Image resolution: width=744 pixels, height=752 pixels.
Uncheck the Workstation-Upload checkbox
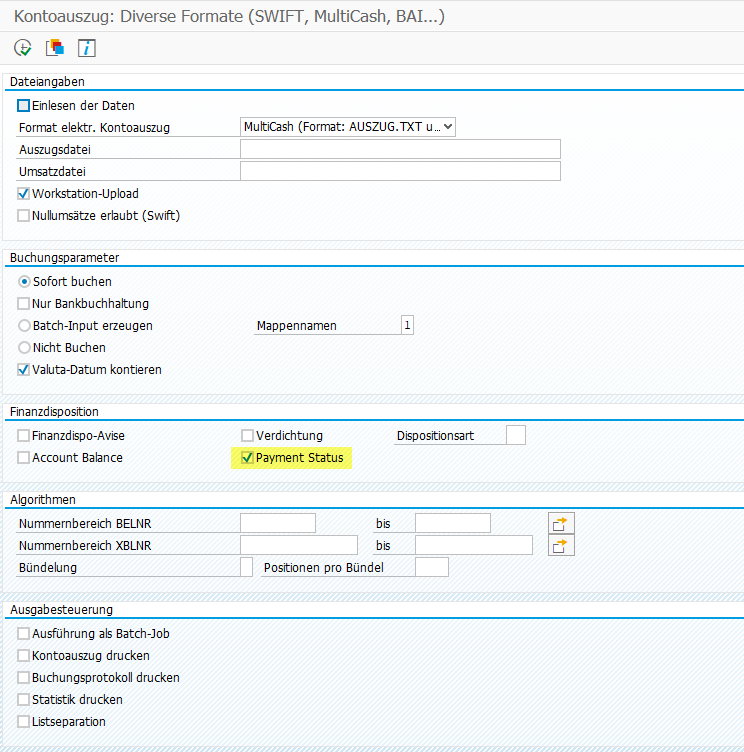coord(24,193)
